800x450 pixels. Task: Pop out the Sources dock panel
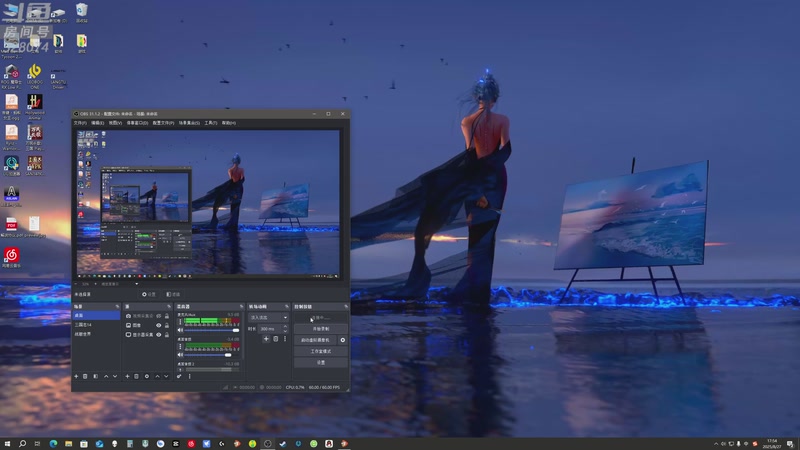click(x=169, y=307)
